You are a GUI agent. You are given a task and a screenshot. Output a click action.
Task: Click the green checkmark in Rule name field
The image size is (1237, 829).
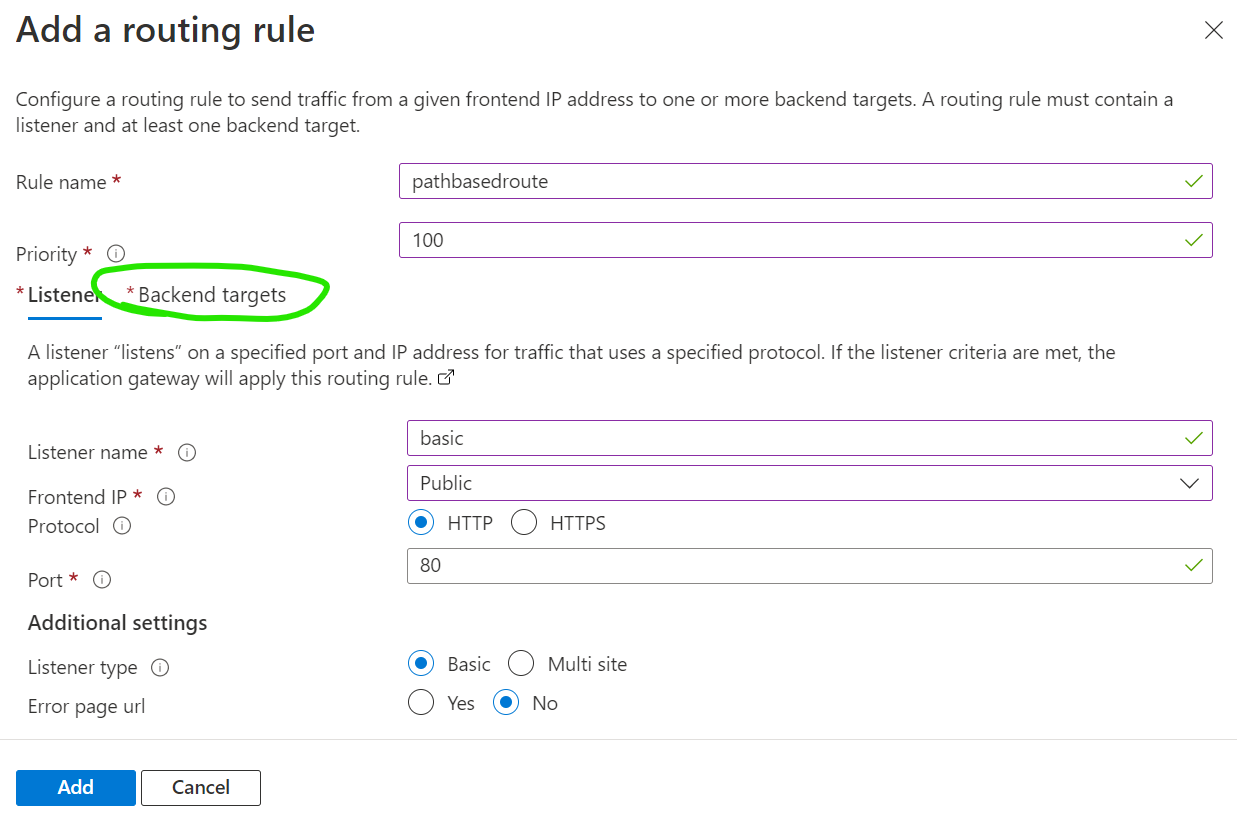(x=1193, y=181)
